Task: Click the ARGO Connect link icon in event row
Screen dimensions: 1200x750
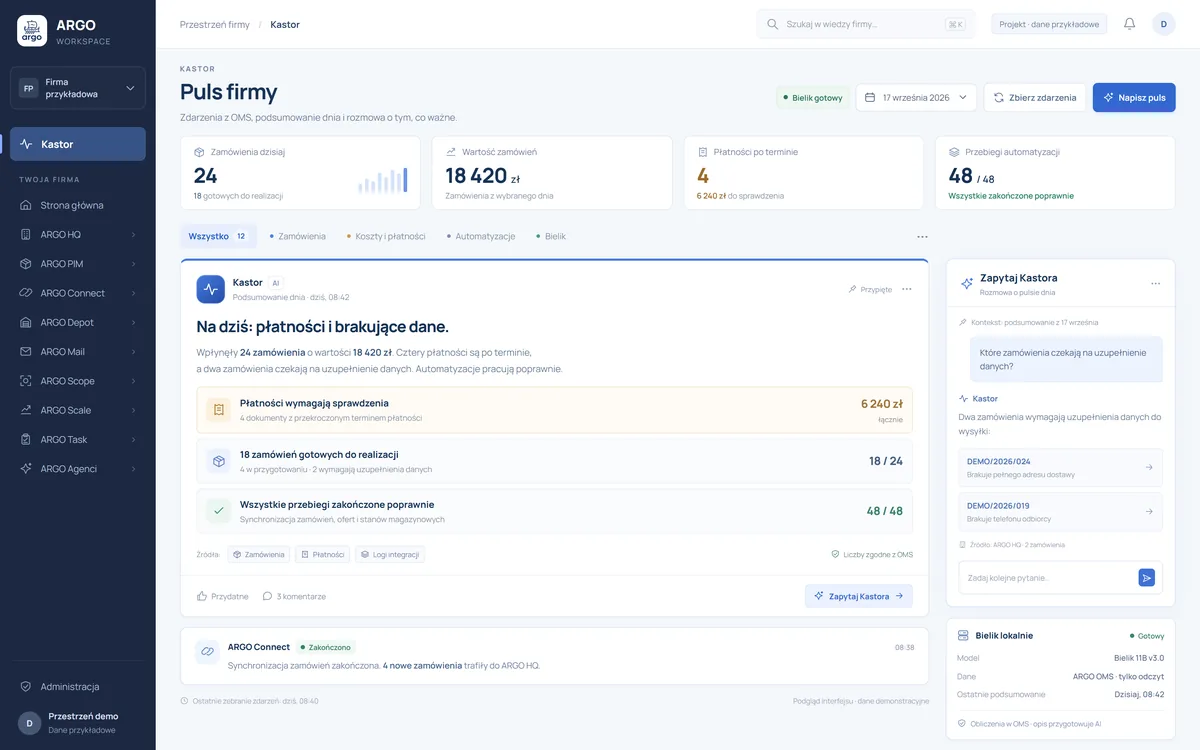Action: (x=207, y=652)
